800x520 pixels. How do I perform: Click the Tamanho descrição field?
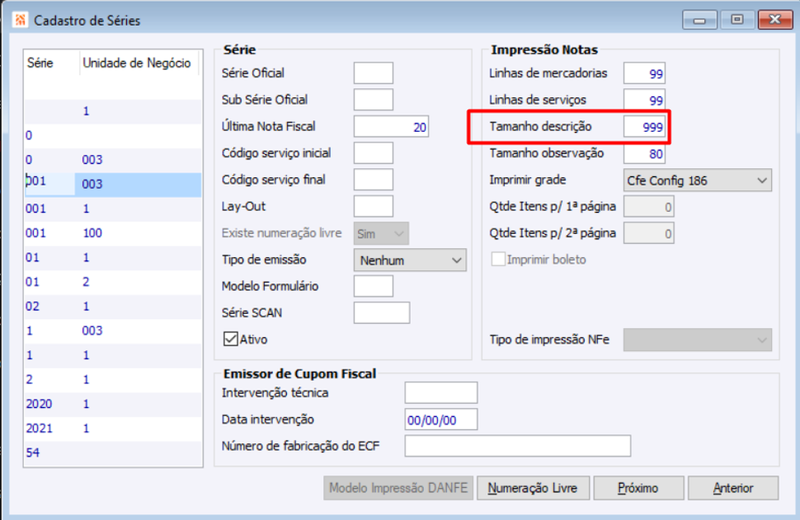click(x=644, y=127)
